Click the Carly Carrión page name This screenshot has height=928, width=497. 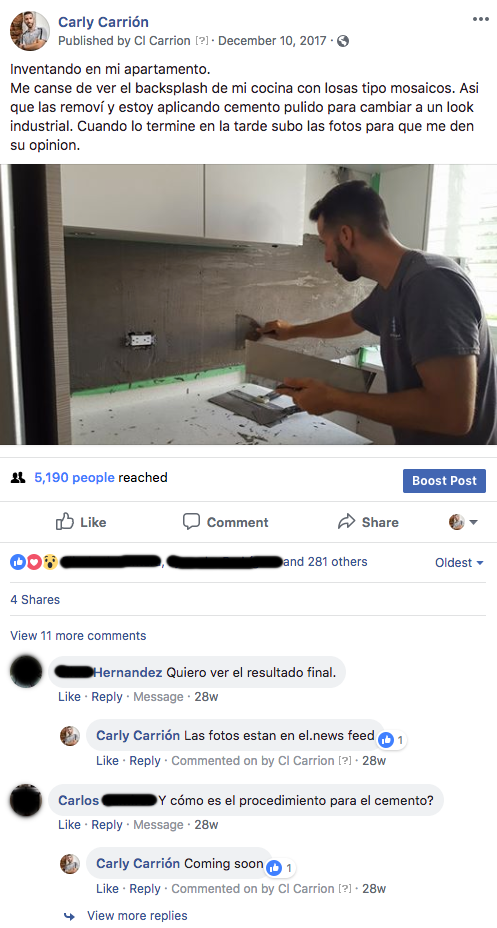tap(104, 22)
